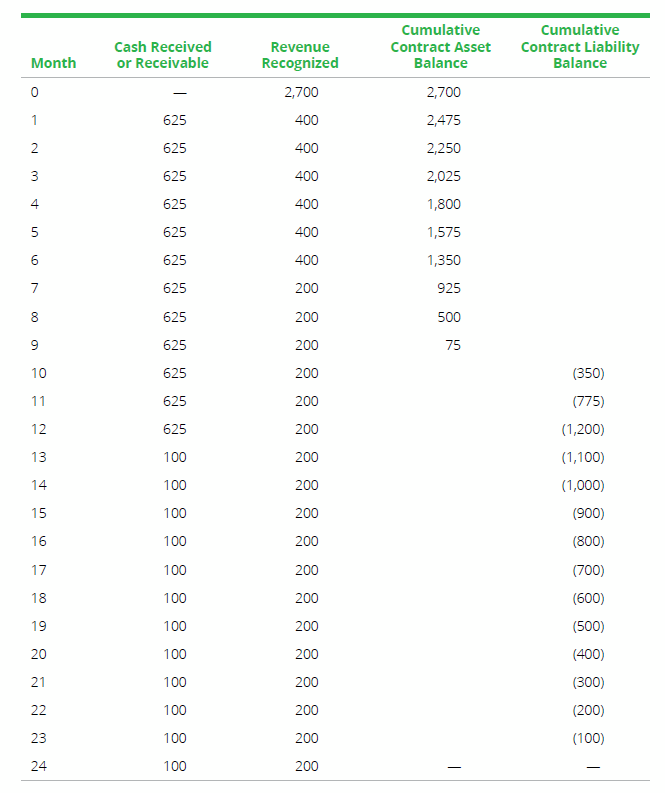This screenshot has height=793, width=665.
Task: Select the (600) liability balance in month 18
Action: pyautogui.click(x=588, y=598)
